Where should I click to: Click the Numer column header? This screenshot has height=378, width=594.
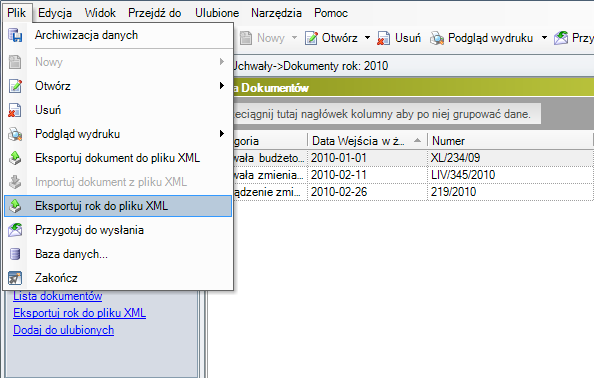[510, 141]
